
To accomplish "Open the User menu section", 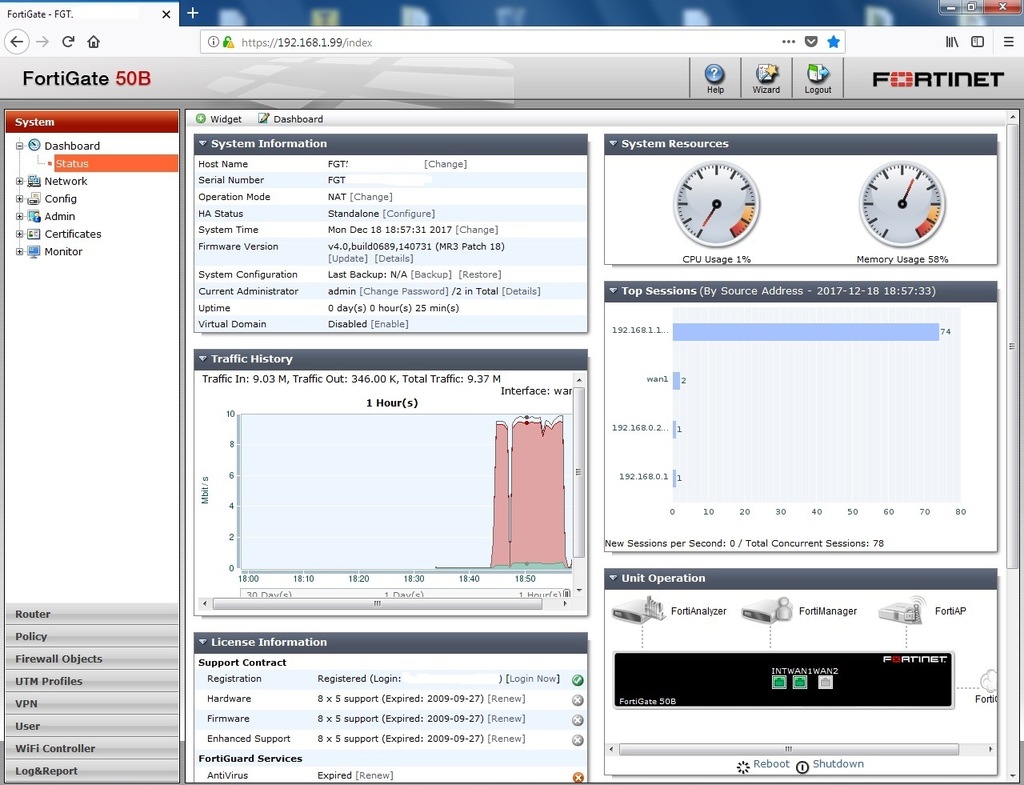I will [x=91, y=726].
